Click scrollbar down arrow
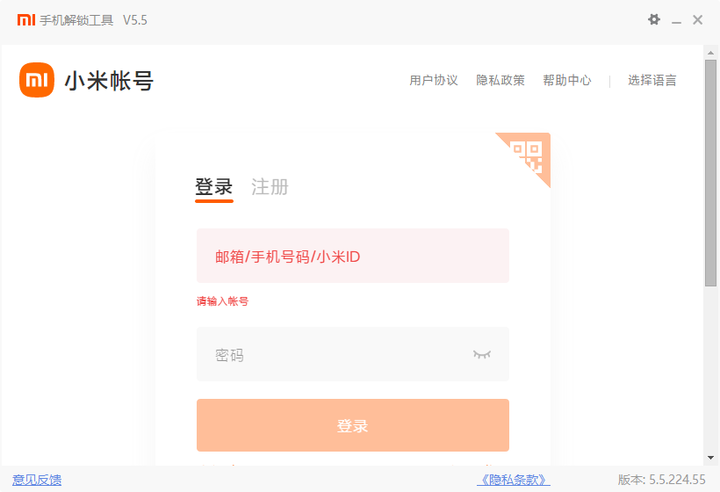Screen dimensions: 720x492 coord(711,458)
